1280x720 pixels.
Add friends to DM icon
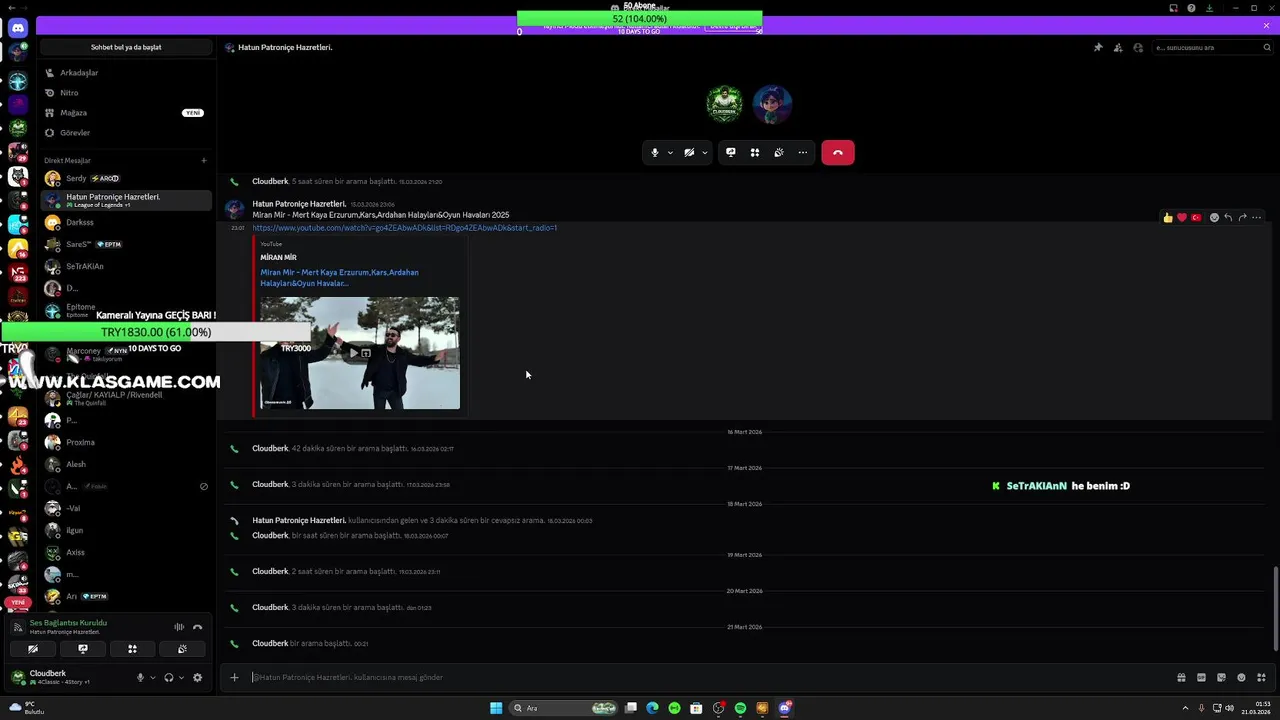[x=1118, y=47]
